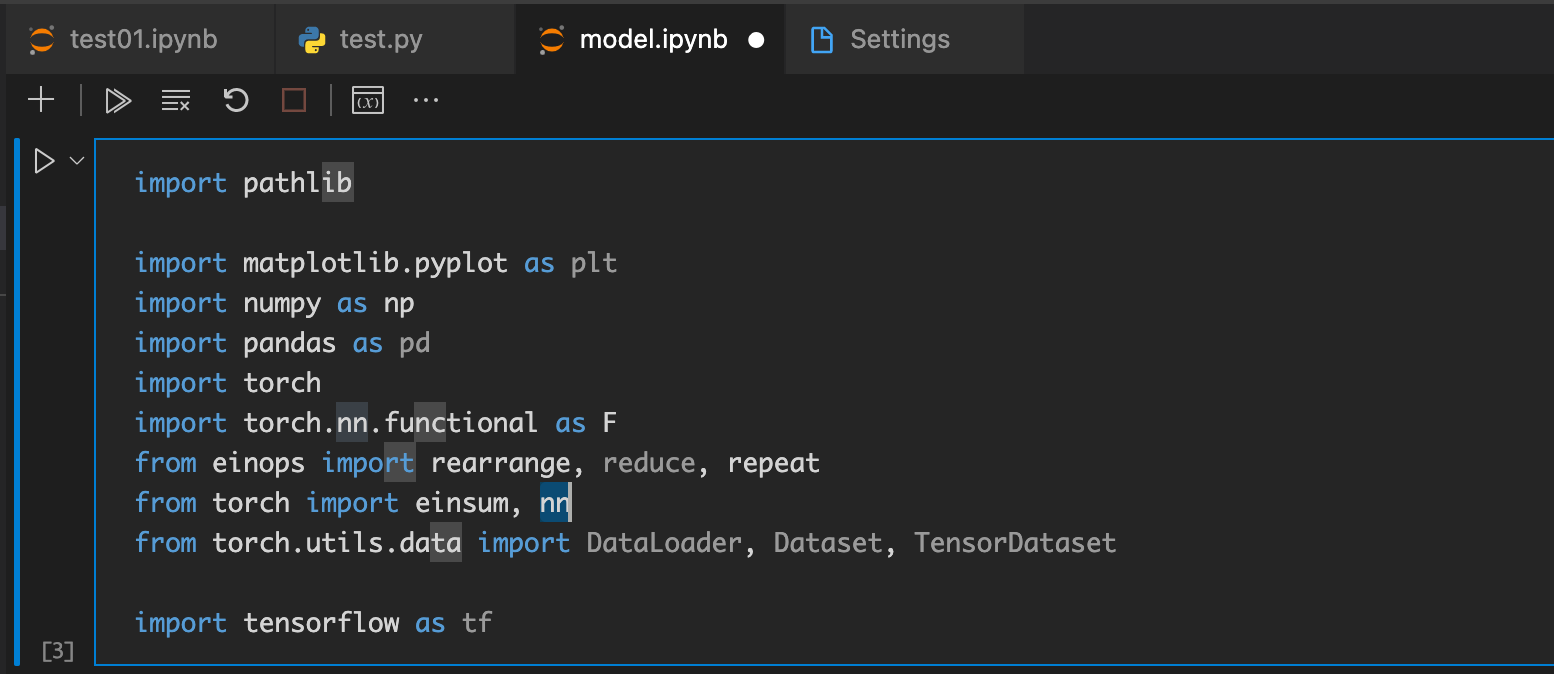Clear all cell outputs
The height and width of the screenshot is (674, 1554).
[176, 100]
